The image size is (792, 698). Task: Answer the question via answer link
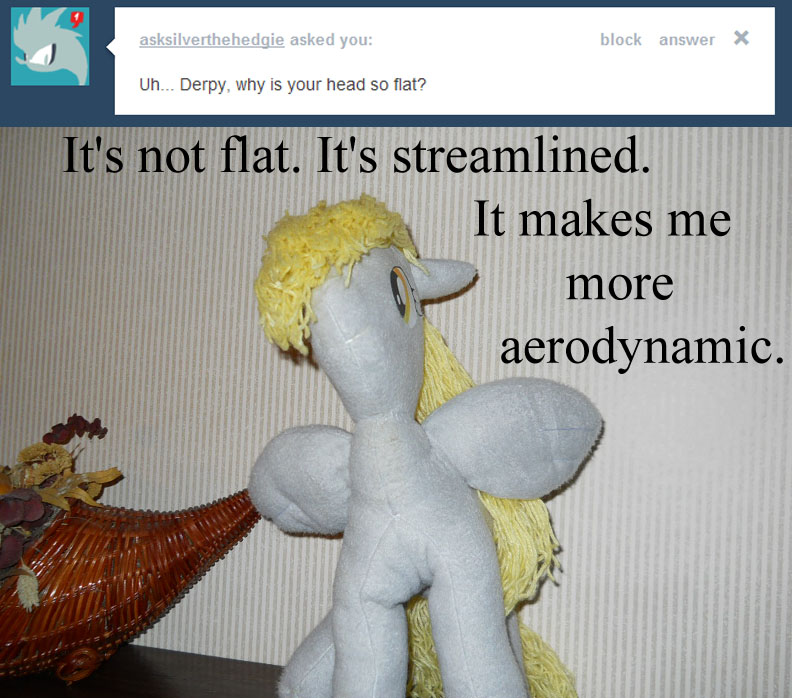pos(687,40)
